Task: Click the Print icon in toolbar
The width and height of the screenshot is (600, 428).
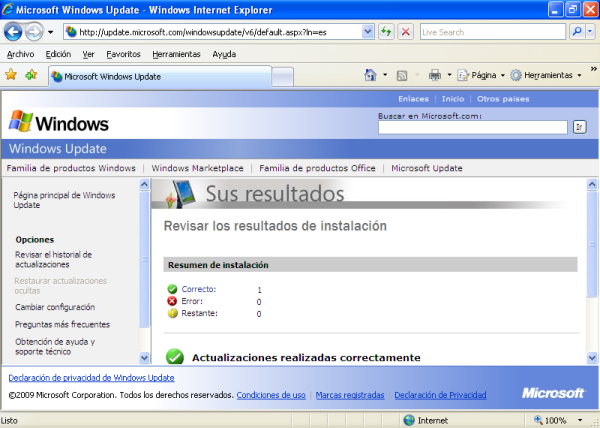Action: [x=435, y=75]
